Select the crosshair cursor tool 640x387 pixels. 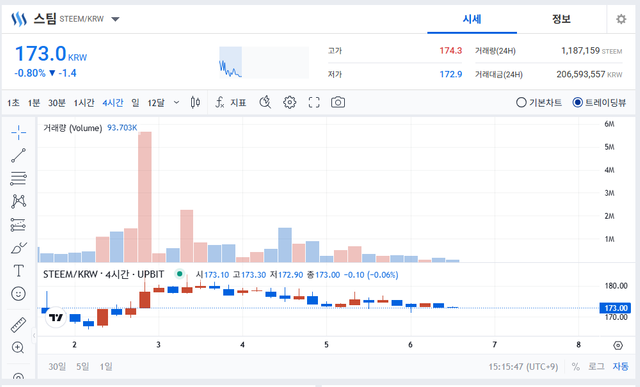[x=18, y=133]
